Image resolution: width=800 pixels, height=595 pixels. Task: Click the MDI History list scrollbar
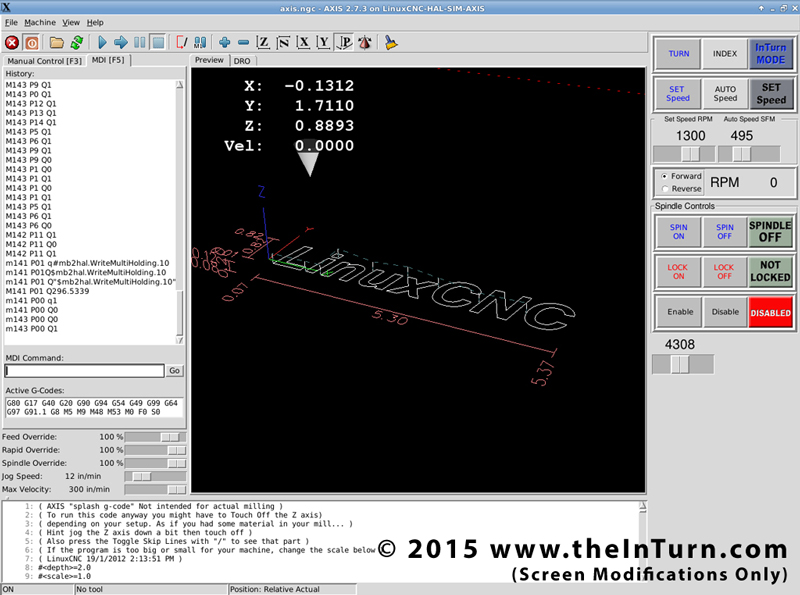tap(180, 212)
